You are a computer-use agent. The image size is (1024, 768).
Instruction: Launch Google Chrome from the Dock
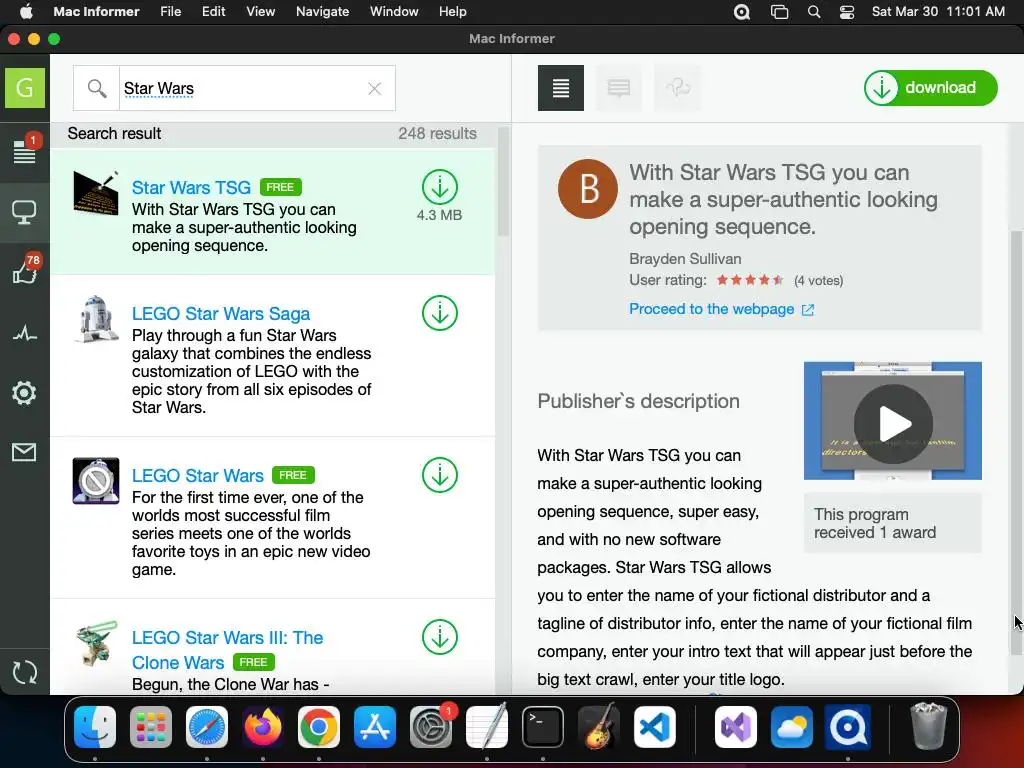[x=319, y=727]
